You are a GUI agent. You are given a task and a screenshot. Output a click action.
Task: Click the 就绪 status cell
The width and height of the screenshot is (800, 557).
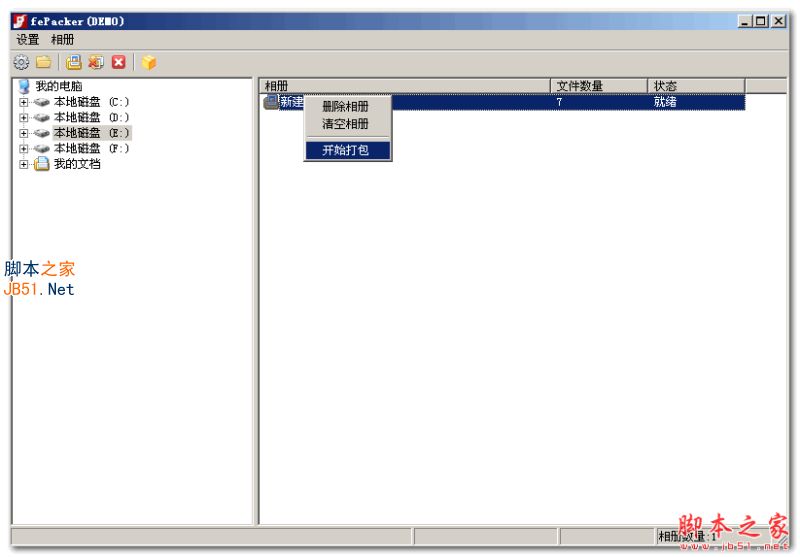(x=665, y=102)
